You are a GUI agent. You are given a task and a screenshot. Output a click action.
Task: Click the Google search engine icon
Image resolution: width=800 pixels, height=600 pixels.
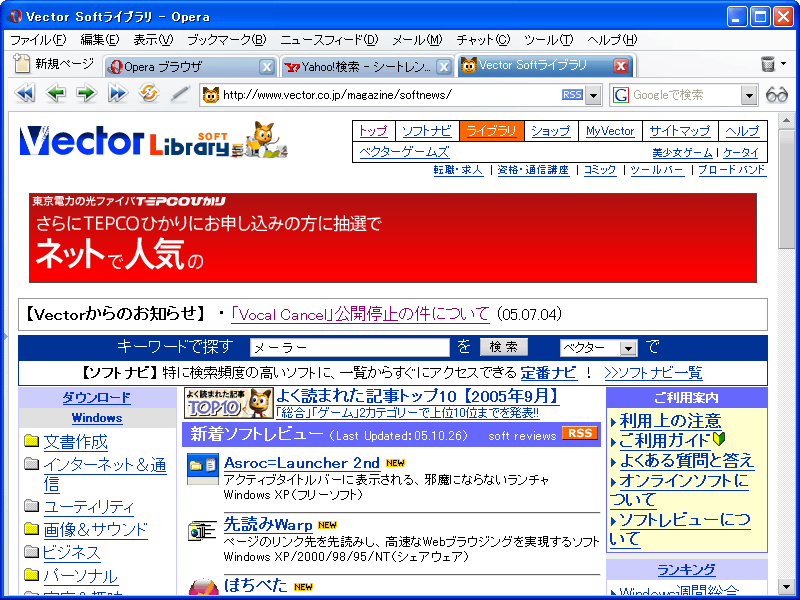[x=620, y=95]
